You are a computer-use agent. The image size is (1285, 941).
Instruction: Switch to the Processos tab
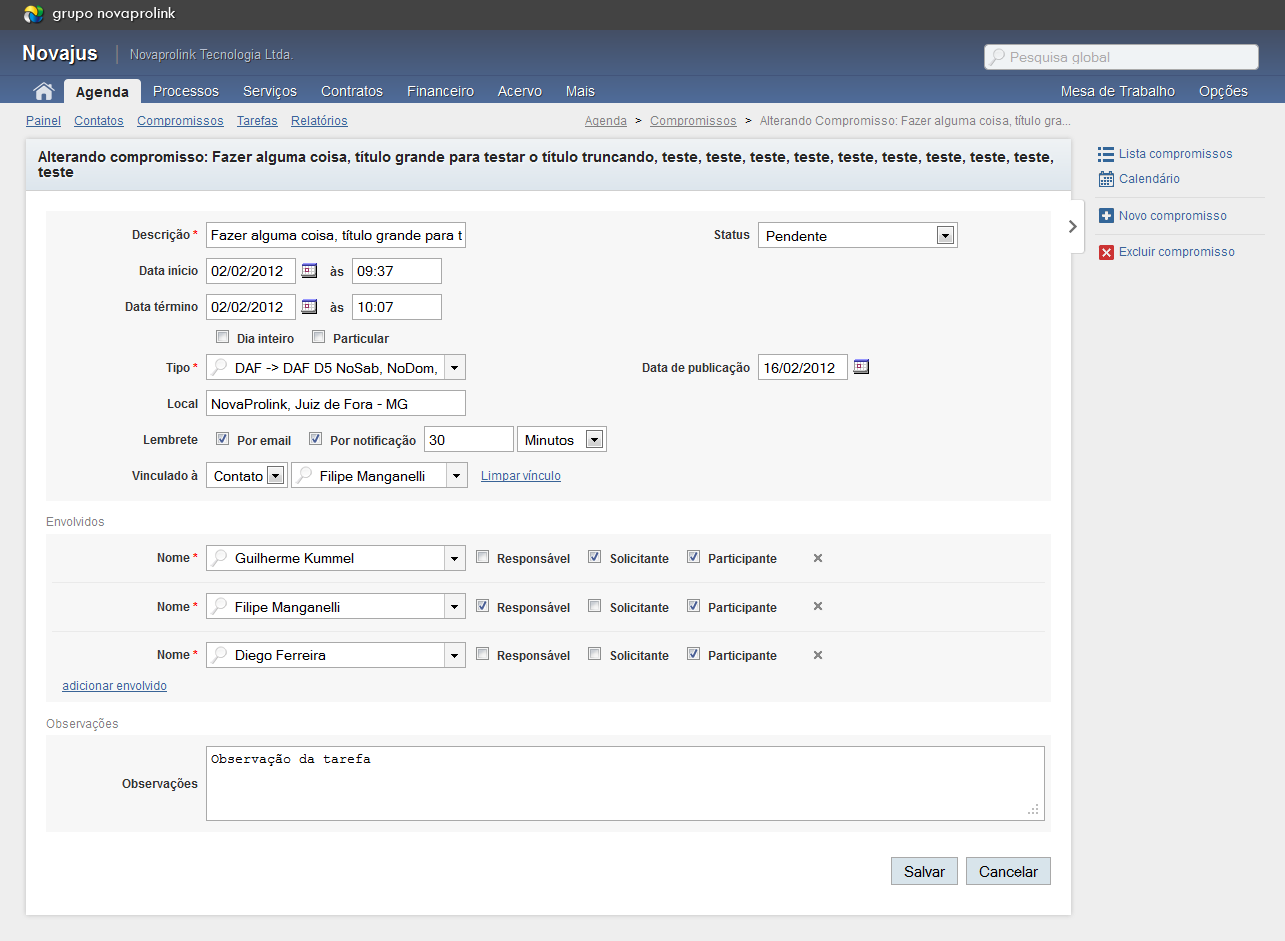[186, 91]
